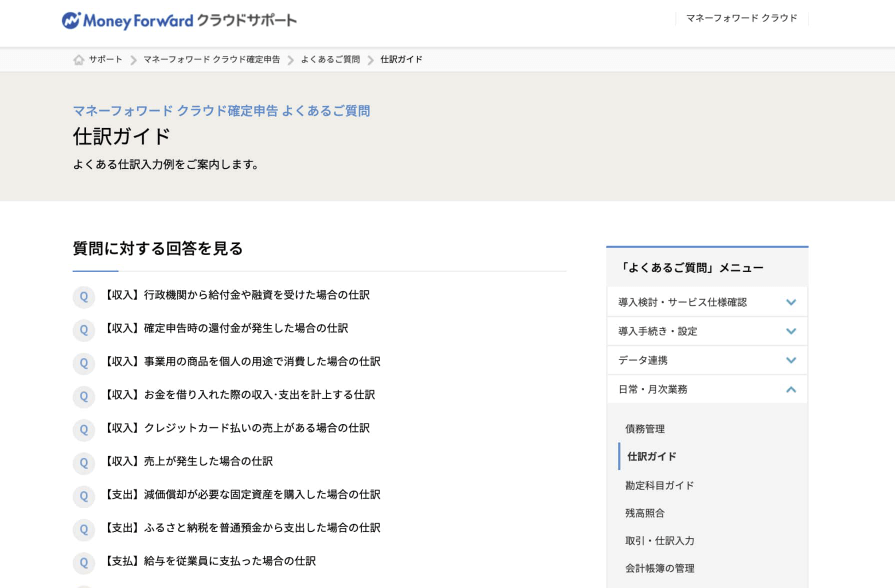Open 給与を従業員に支払った場合の仕訳
This screenshot has width=895, height=588.
(x=209, y=561)
